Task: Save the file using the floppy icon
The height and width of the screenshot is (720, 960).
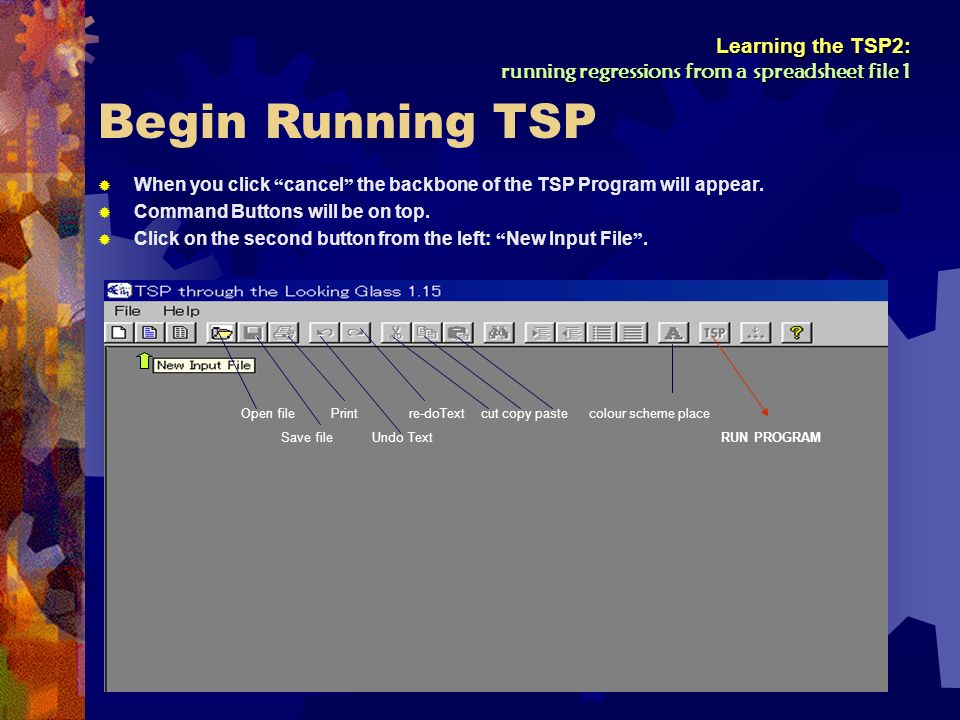Action: 252,332
